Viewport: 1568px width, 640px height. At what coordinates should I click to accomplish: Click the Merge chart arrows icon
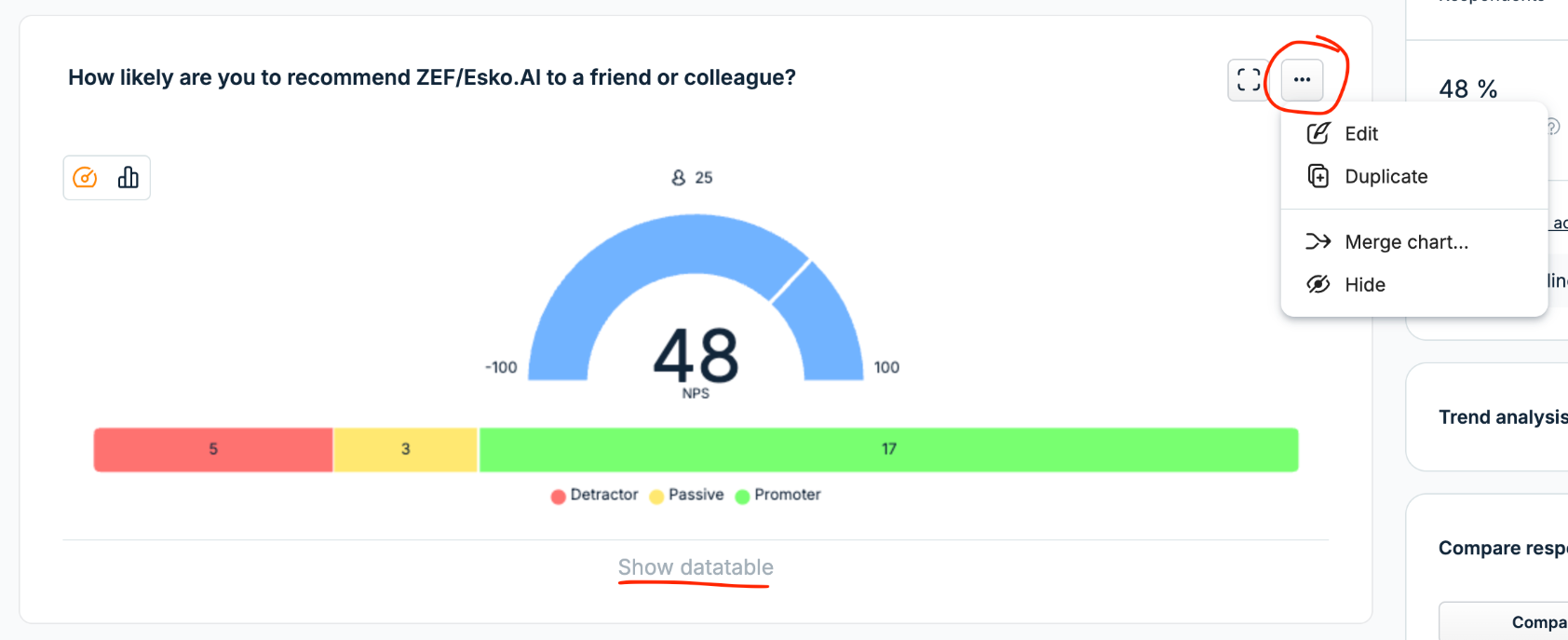pyautogui.click(x=1318, y=241)
